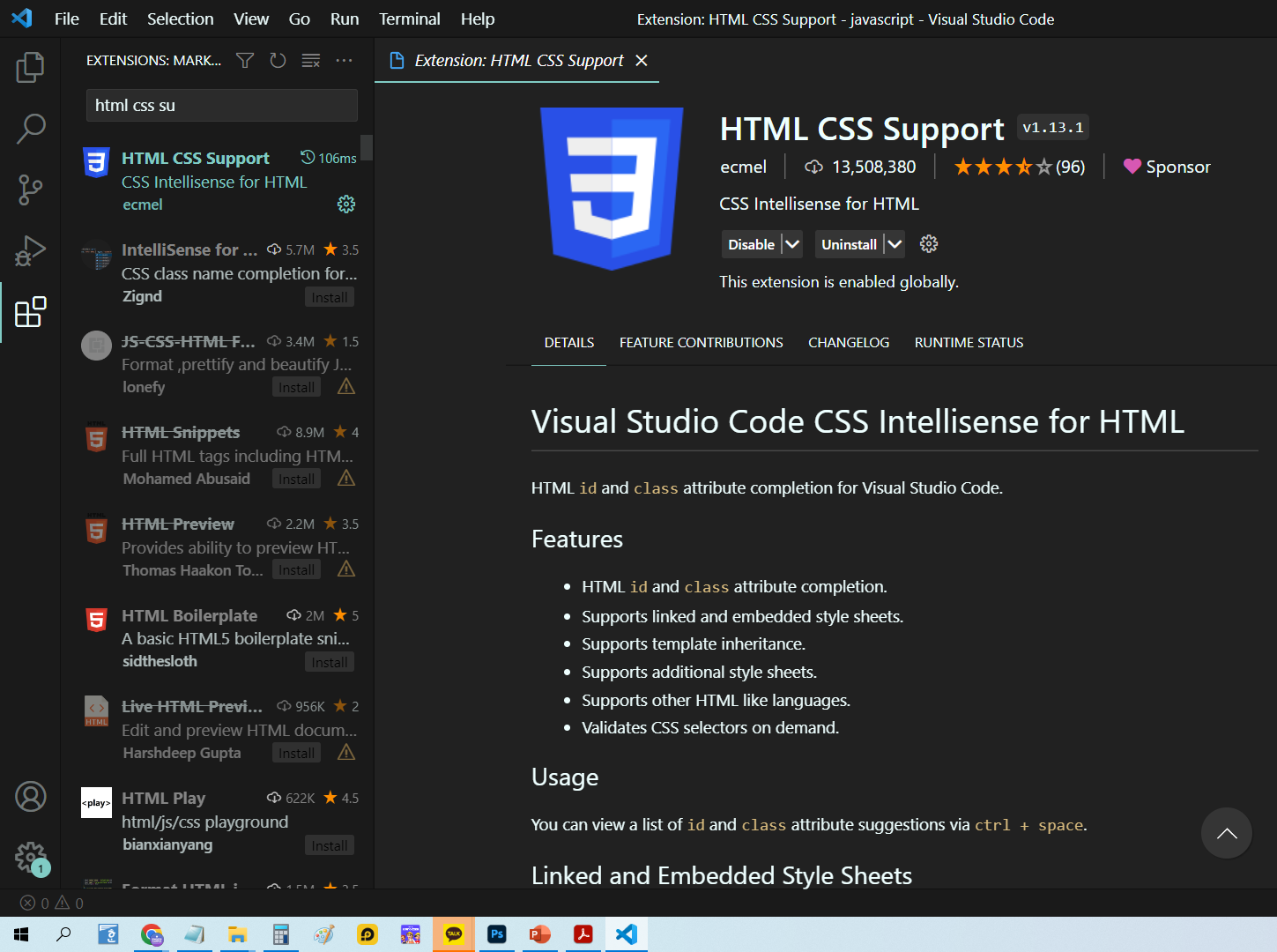
Task: Open the Explorer view in activity bar
Action: (30, 67)
